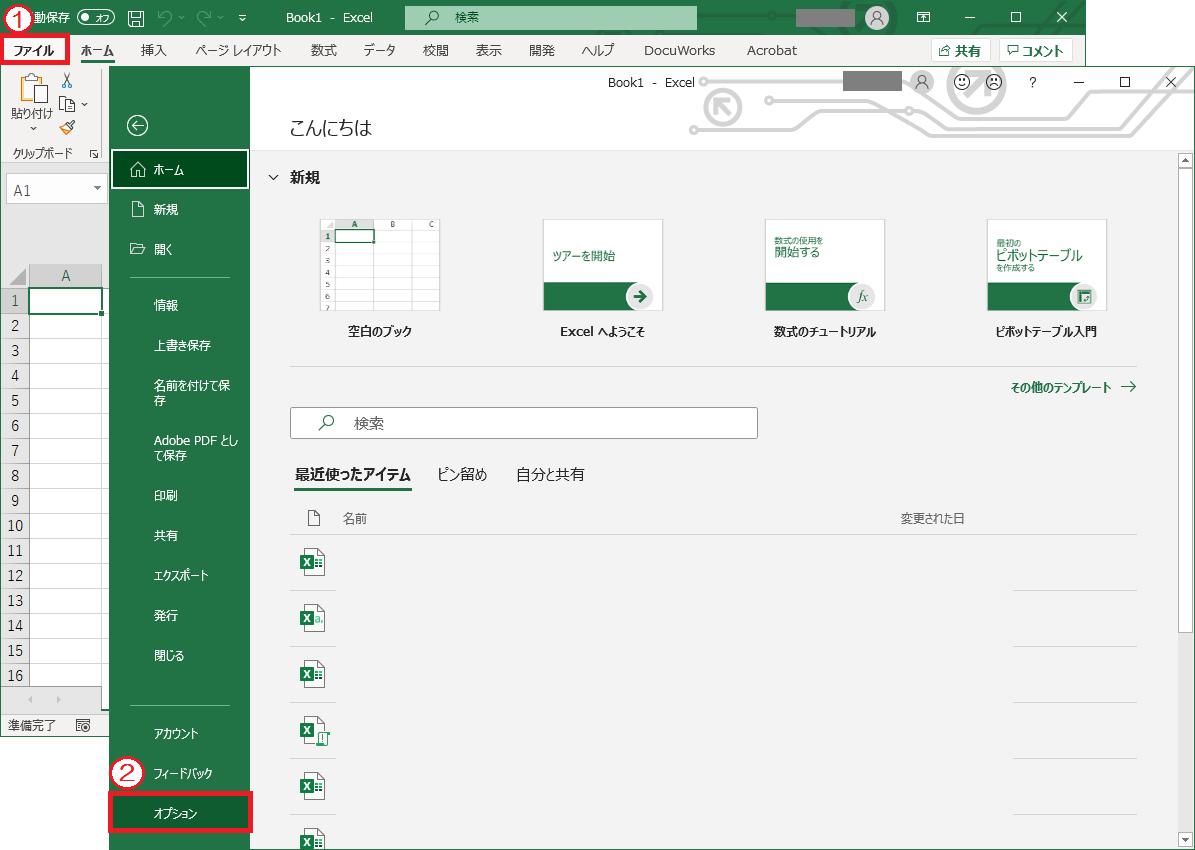
Task: Click the question mark help icon
Action: (x=1033, y=83)
